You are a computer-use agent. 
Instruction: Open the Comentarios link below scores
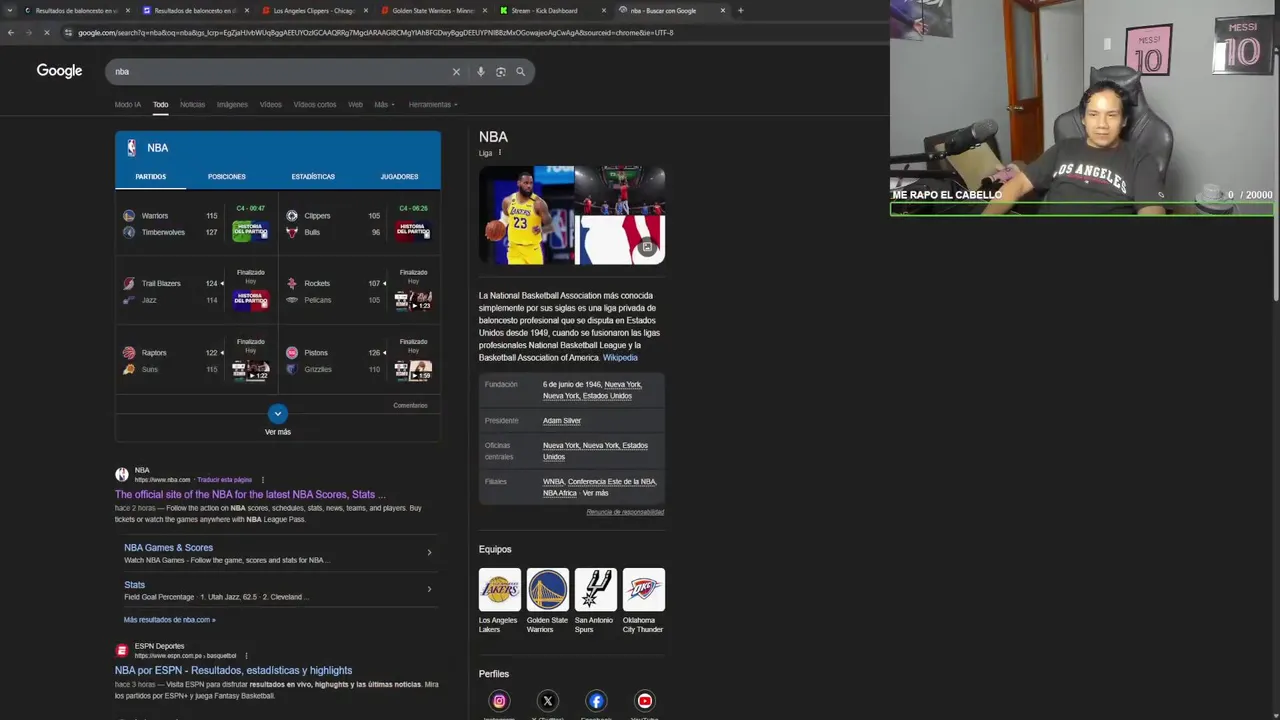coord(410,406)
